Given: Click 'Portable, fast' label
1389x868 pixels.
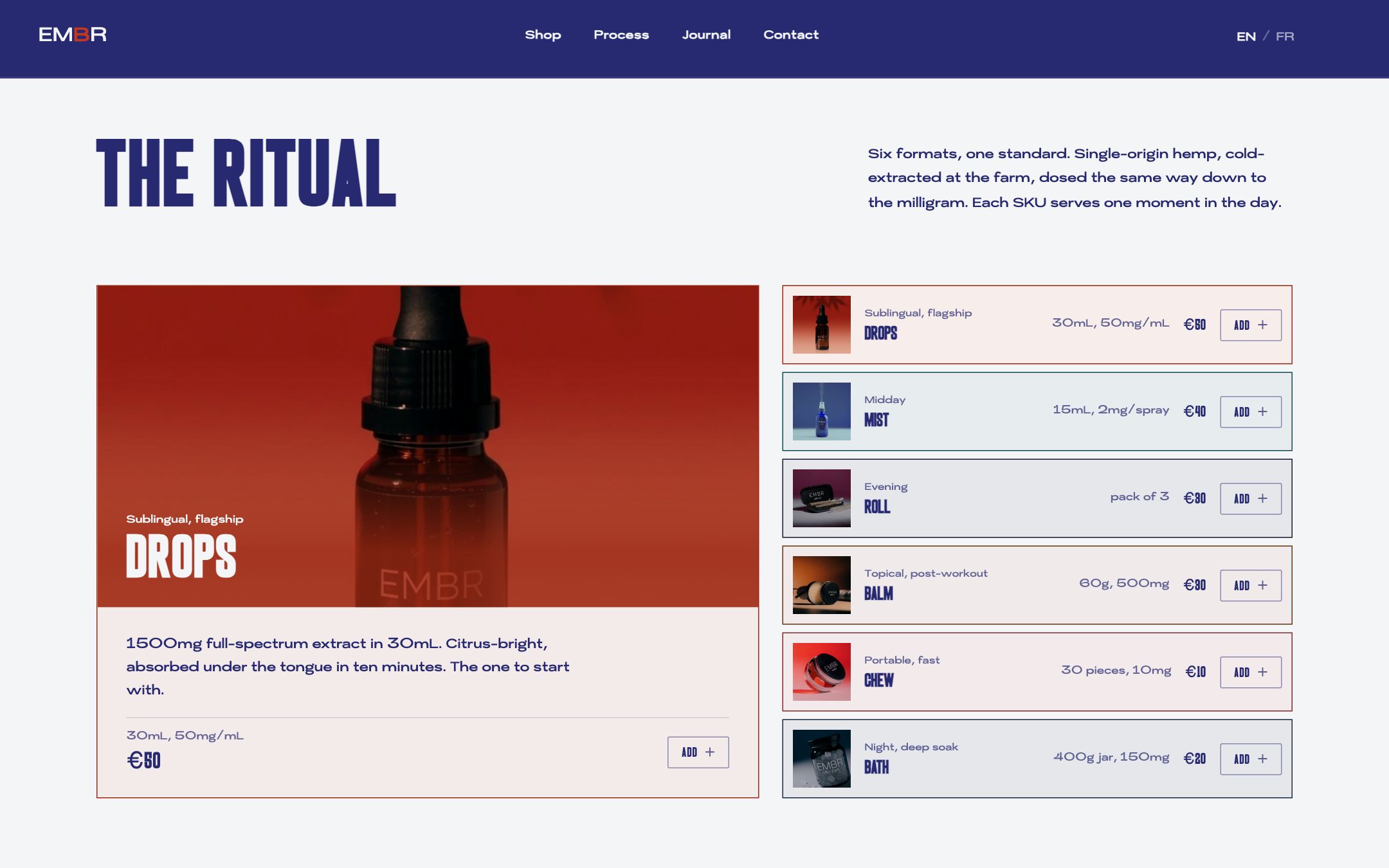Looking at the screenshot, I should [902, 660].
